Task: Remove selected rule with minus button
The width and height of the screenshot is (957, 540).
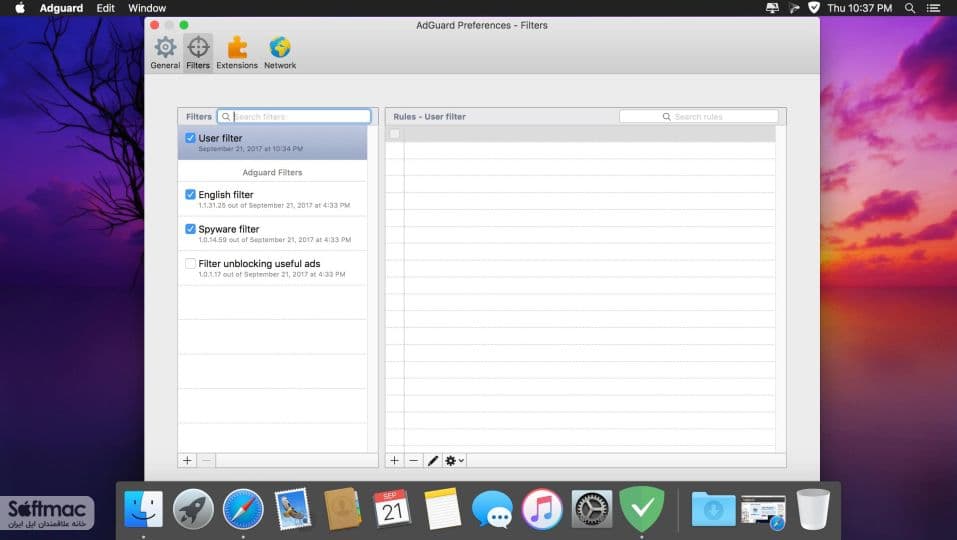Action: (x=414, y=461)
